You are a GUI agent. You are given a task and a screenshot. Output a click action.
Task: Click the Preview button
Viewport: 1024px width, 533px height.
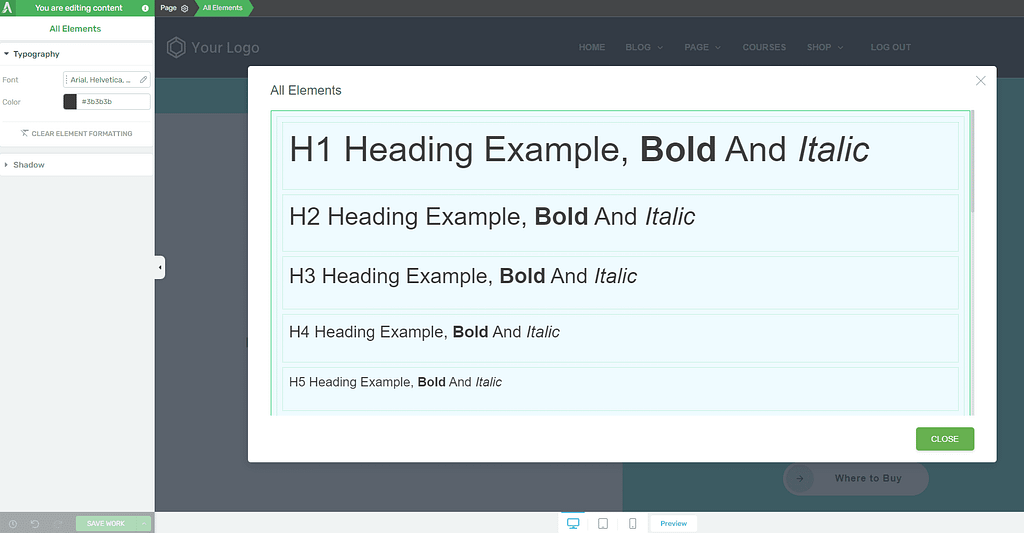point(673,523)
